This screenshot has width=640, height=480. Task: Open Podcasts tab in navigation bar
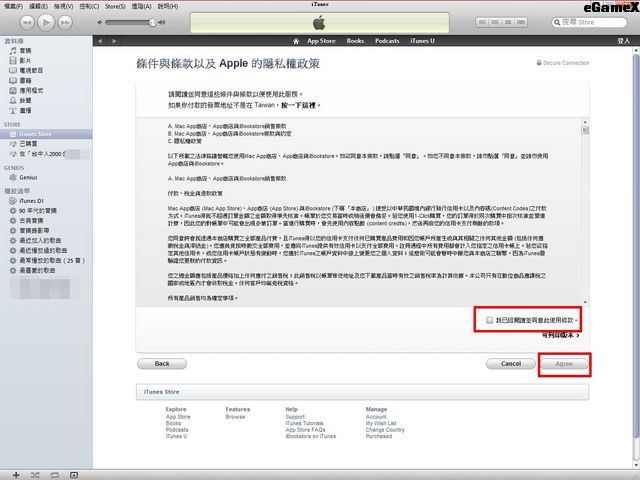[387, 41]
